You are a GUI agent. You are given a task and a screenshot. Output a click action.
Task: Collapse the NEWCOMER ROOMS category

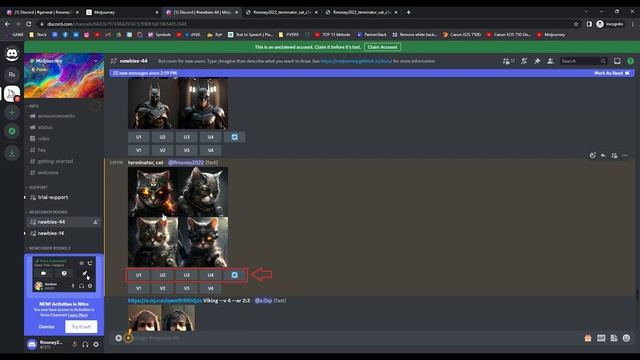point(47,212)
